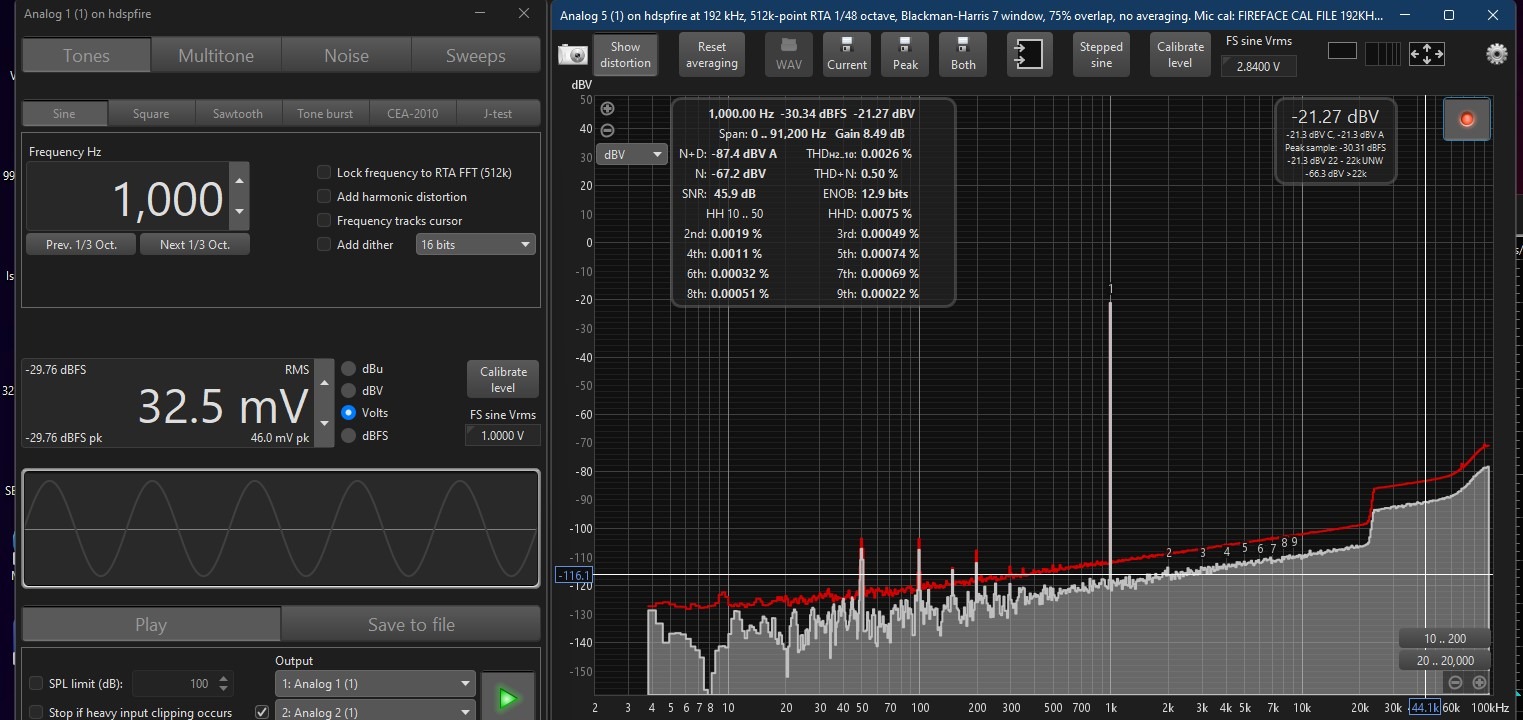This screenshot has width=1523, height=720.
Task: Select the dBu level unit
Action: 348,369
